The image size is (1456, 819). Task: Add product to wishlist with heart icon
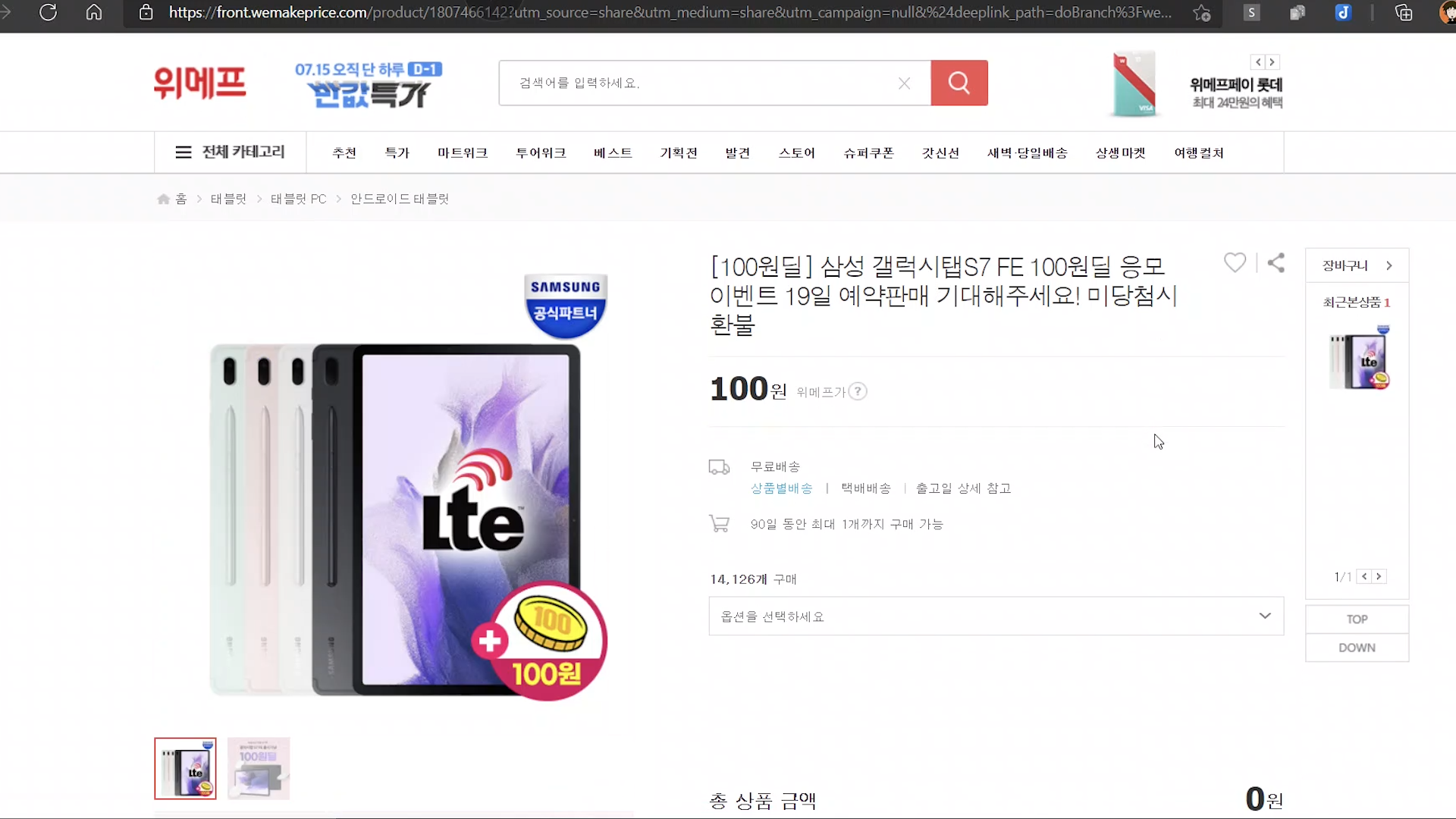[x=1235, y=262]
